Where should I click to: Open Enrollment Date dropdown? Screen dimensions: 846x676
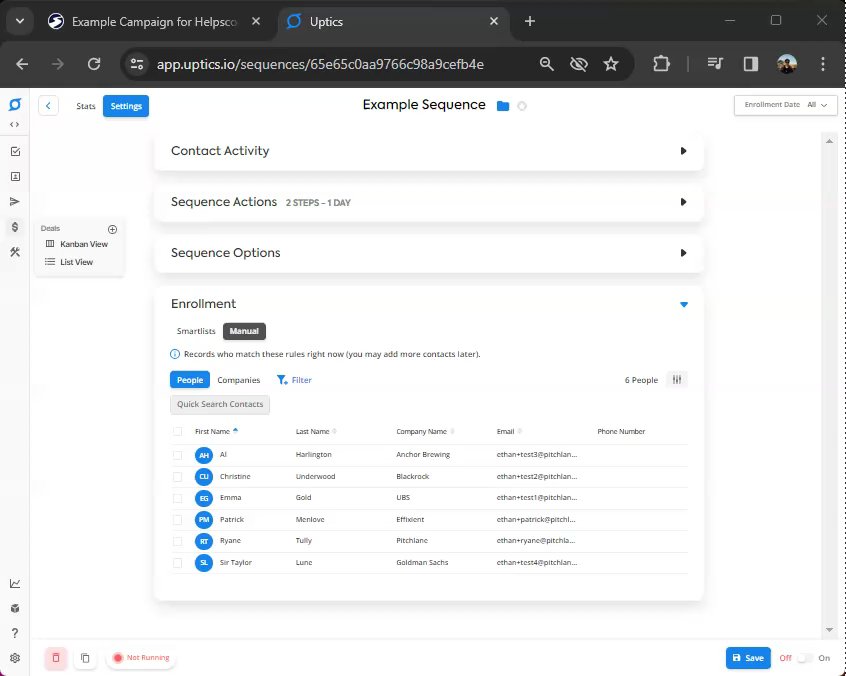pos(786,105)
